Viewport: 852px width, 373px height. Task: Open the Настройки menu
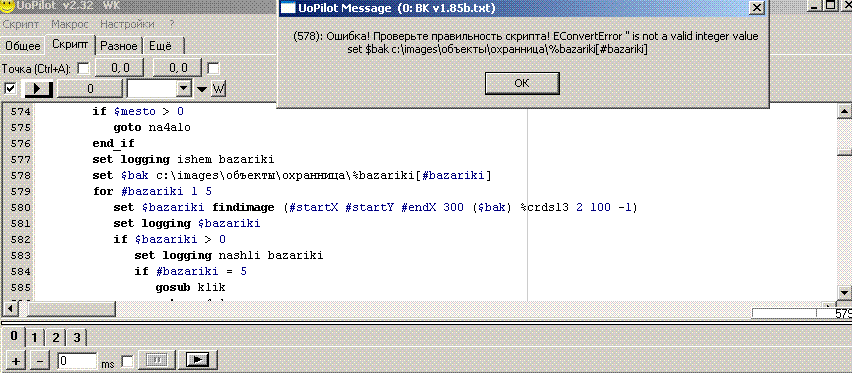coord(127,24)
